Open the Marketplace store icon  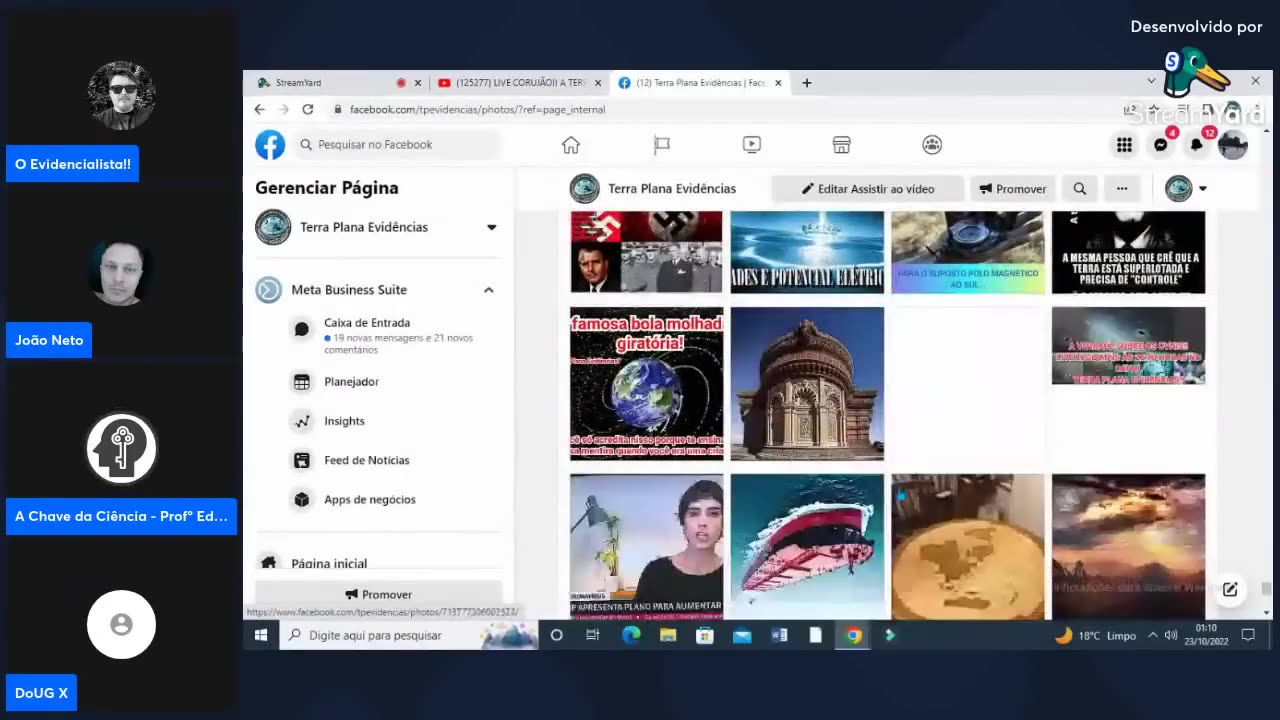[x=842, y=145]
